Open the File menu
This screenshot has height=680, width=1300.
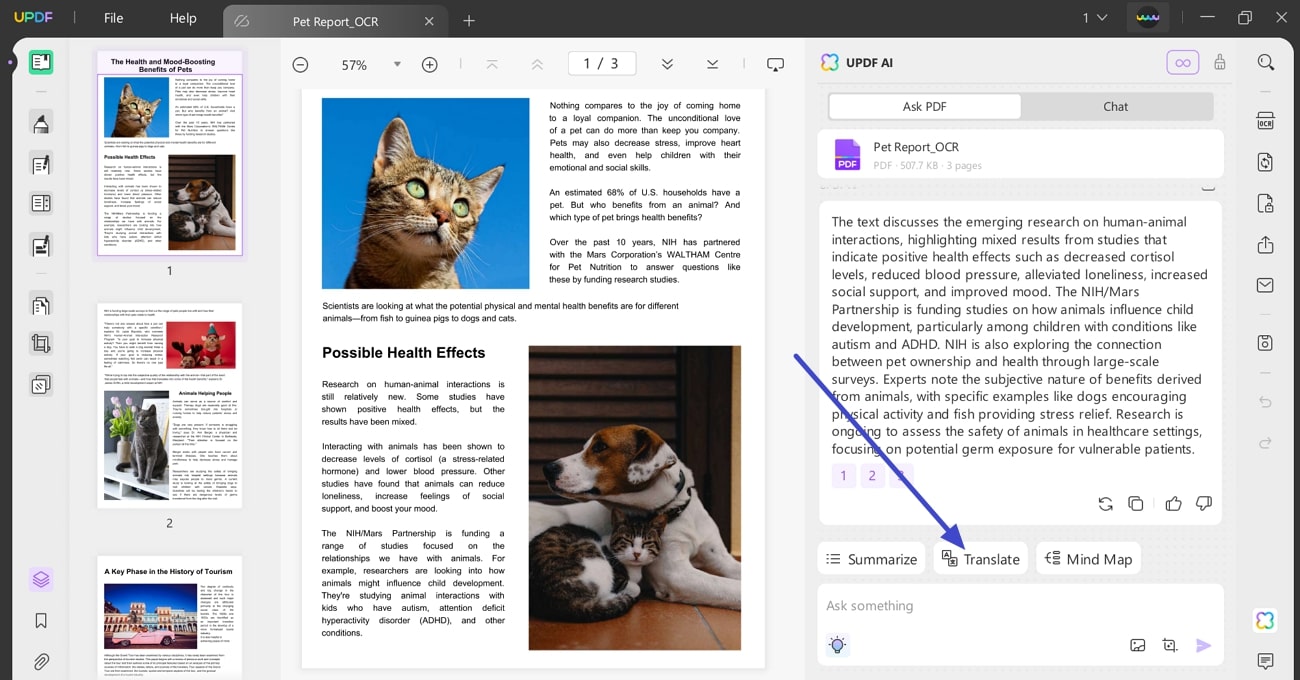tap(113, 17)
